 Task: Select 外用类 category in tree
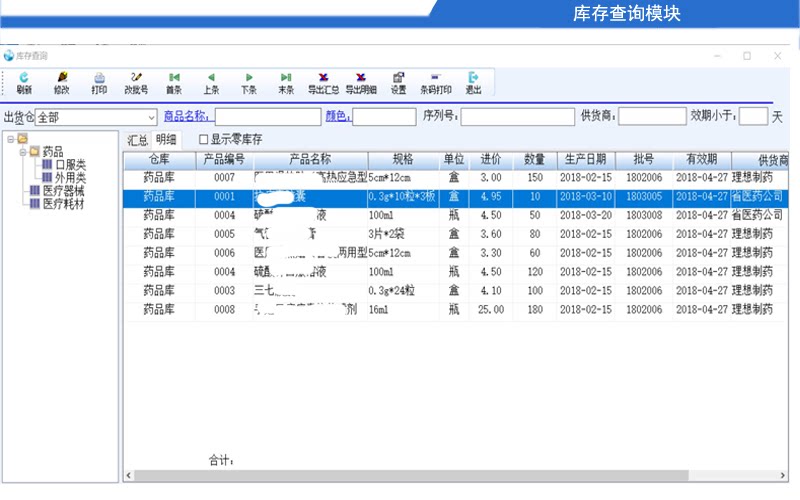click(70, 178)
